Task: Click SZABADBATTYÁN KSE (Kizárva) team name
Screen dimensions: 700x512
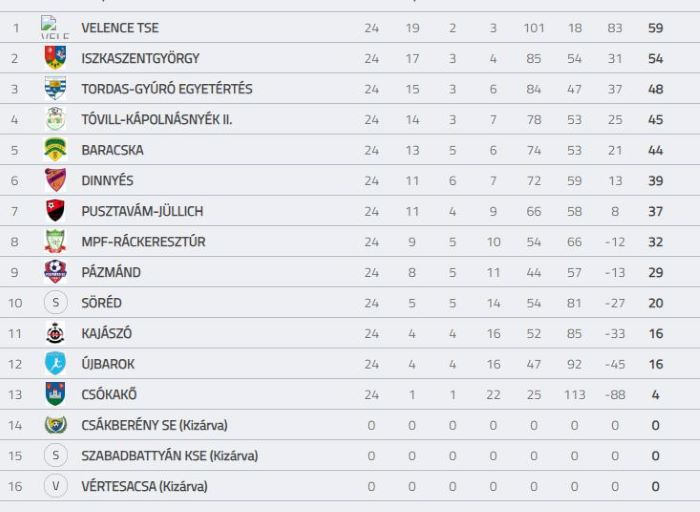Action: pos(170,455)
